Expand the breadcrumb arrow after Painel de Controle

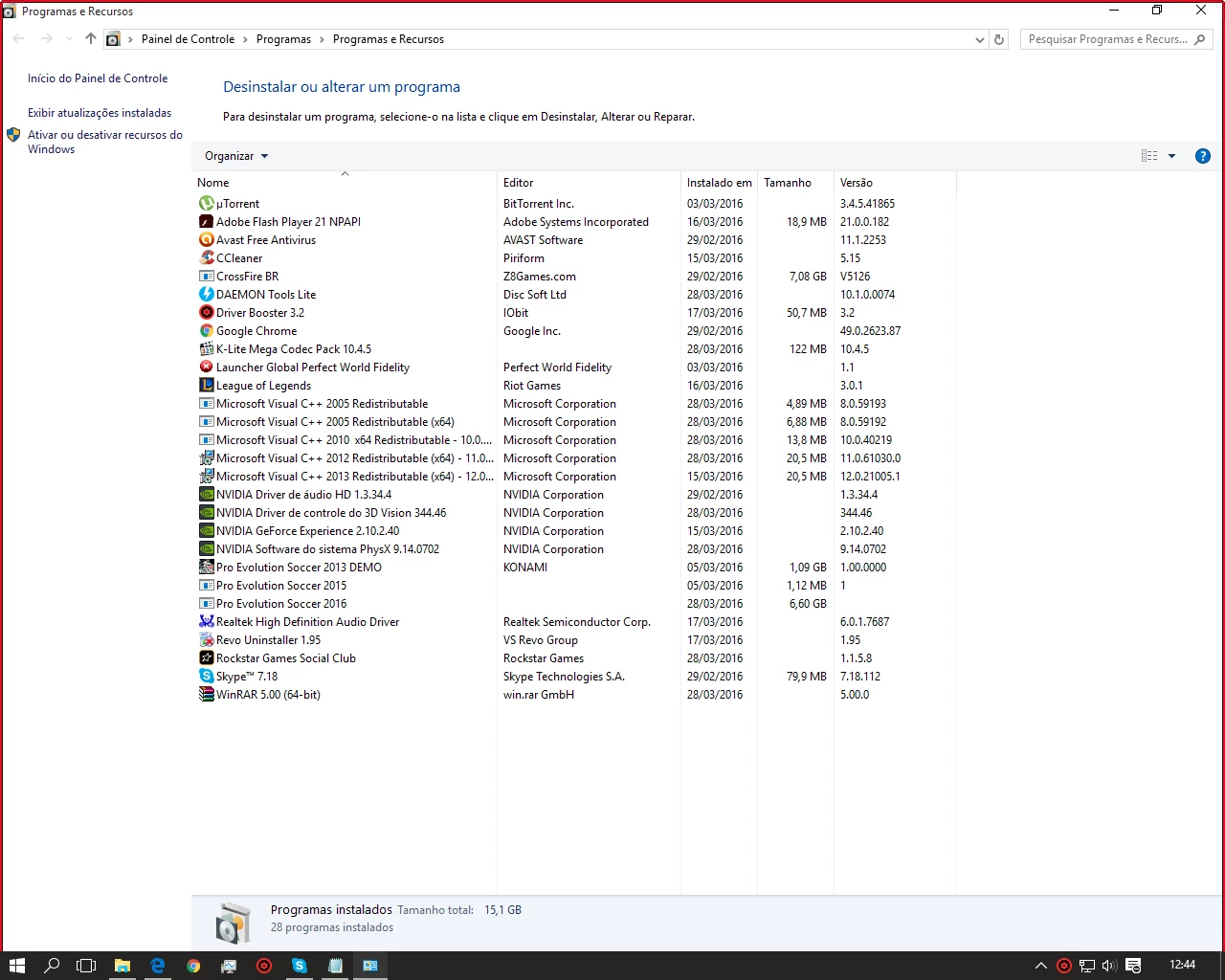[246, 39]
